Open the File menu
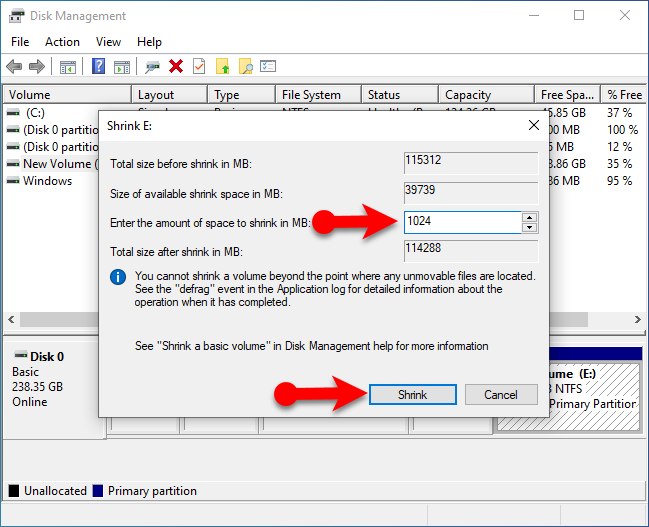 pyautogui.click(x=20, y=42)
